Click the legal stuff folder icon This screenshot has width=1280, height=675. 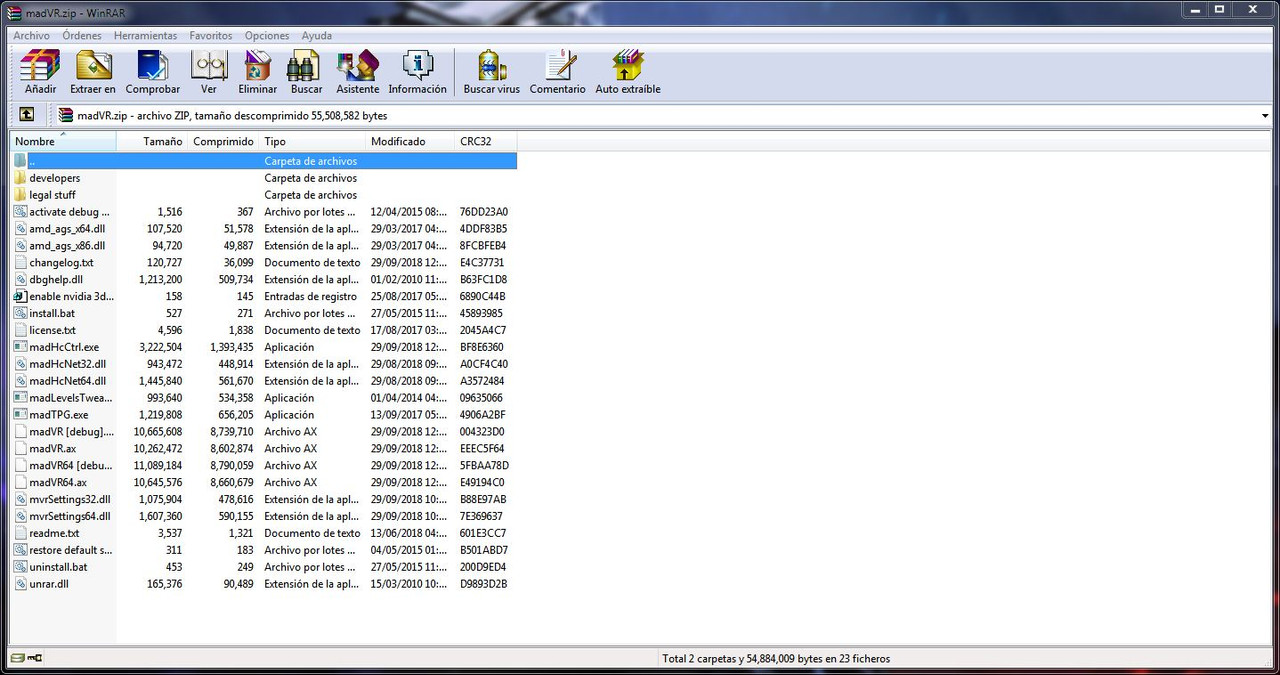[x=20, y=195]
